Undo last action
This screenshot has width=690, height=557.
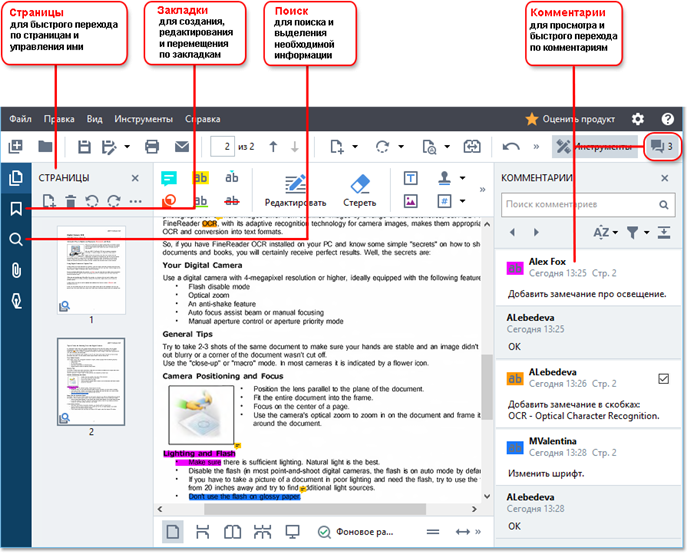pyautogui.click(x=511, y=147)
